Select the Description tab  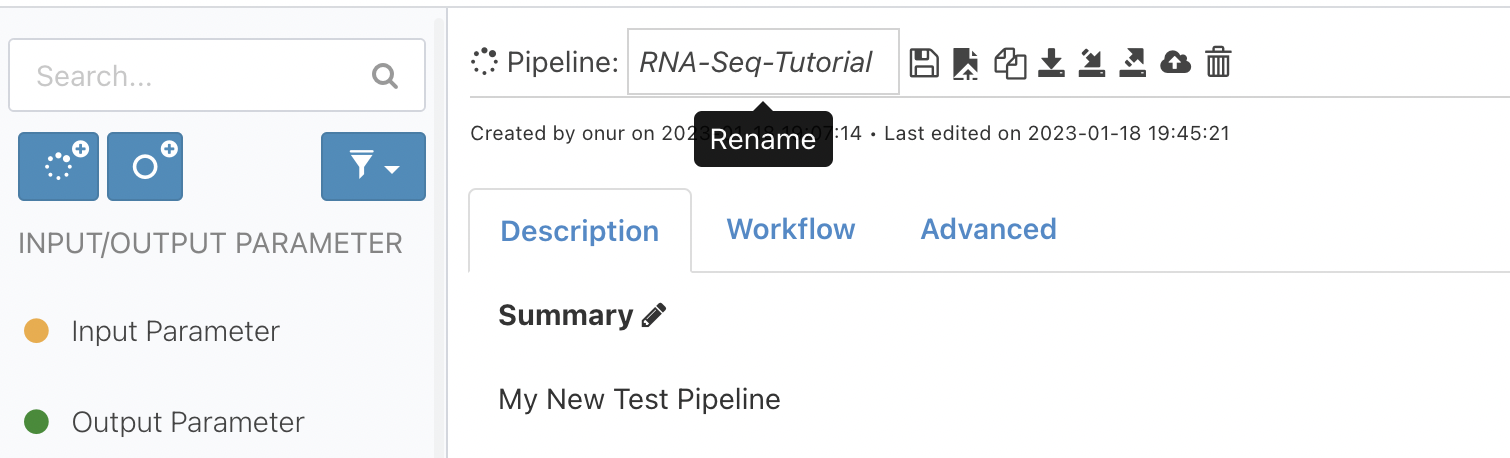point(580,231)
